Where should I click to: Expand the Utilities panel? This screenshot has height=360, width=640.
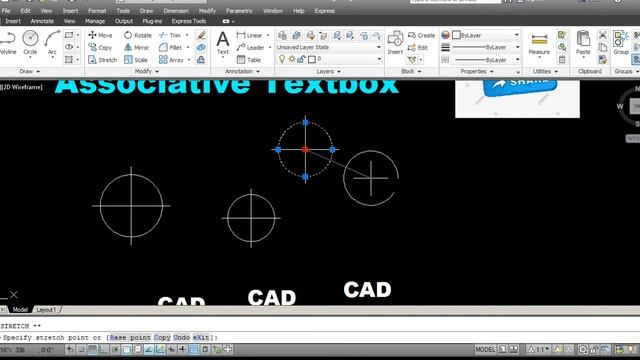coord(545,71)
